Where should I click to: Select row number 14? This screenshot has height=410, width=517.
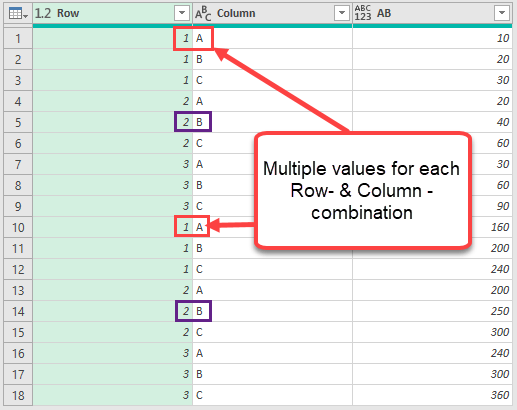click(x=18, y=311)
